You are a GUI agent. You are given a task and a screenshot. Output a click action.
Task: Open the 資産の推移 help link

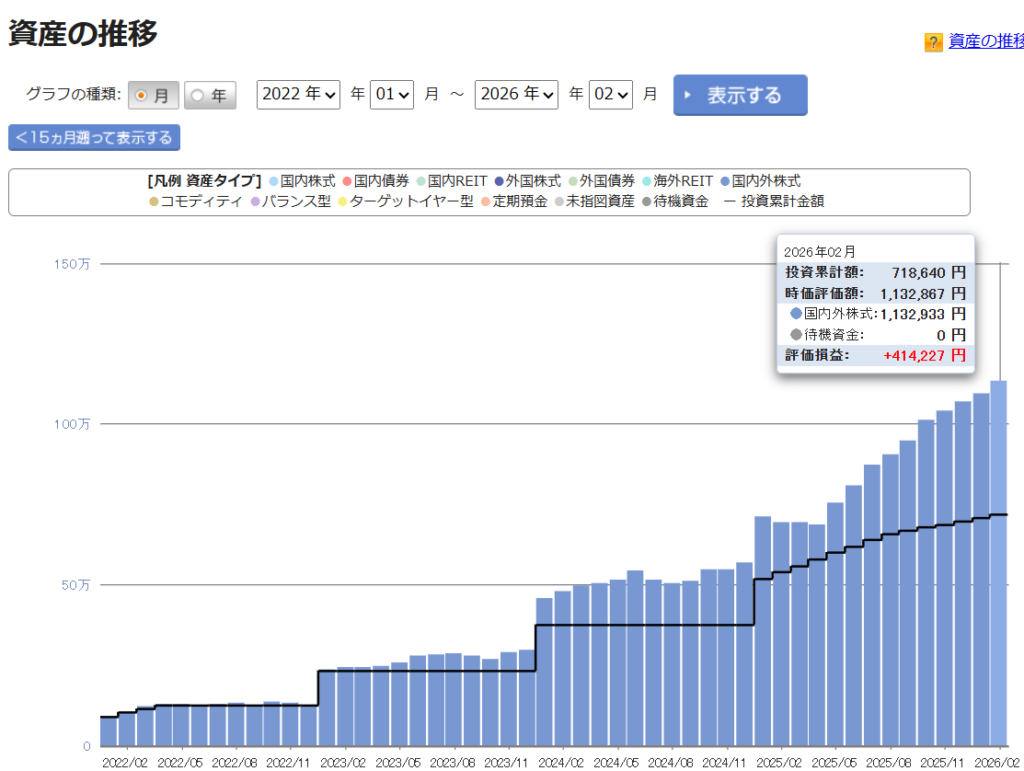click(x=985, y=41)
